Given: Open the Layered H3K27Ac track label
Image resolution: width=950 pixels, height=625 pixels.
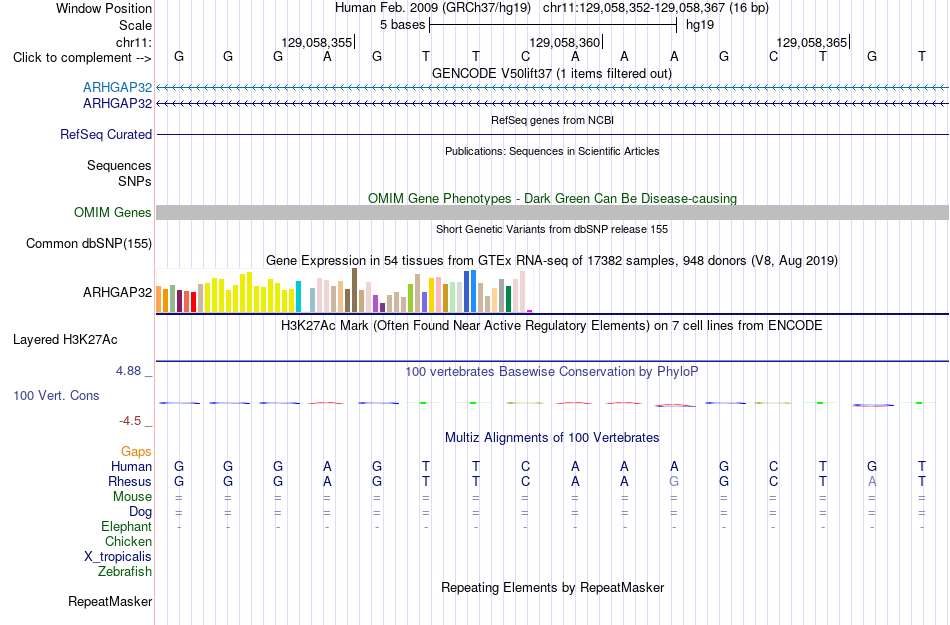Looking at the screenshot, I should pos(65,340).
